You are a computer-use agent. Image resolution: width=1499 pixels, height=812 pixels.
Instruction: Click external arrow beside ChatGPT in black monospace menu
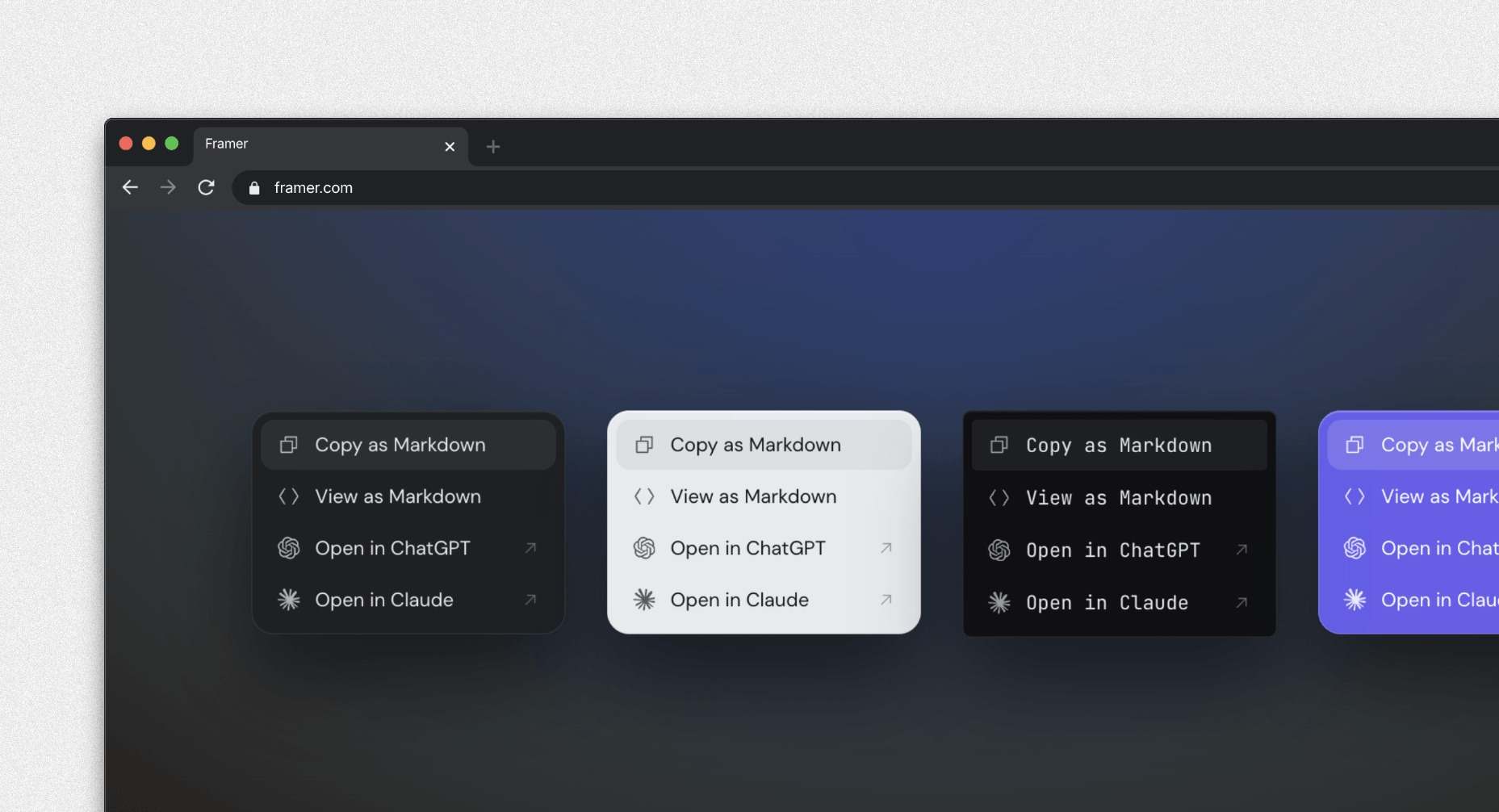tap(1241, 550)
